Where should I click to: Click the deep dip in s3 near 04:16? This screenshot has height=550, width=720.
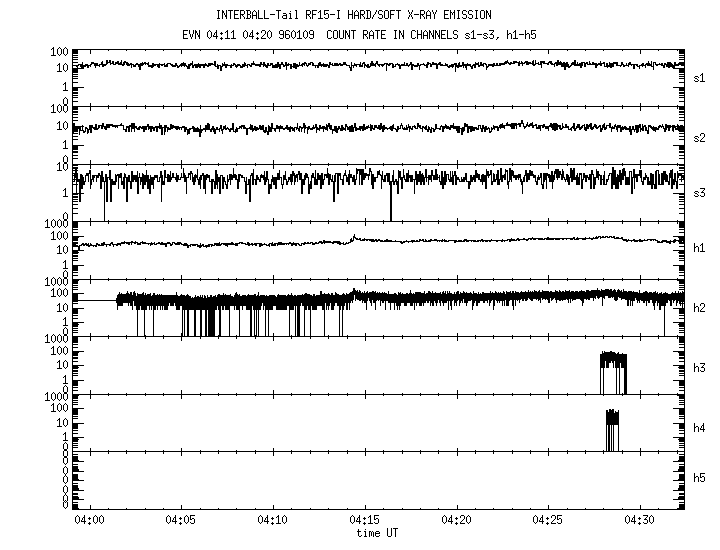tap(391, 205)
